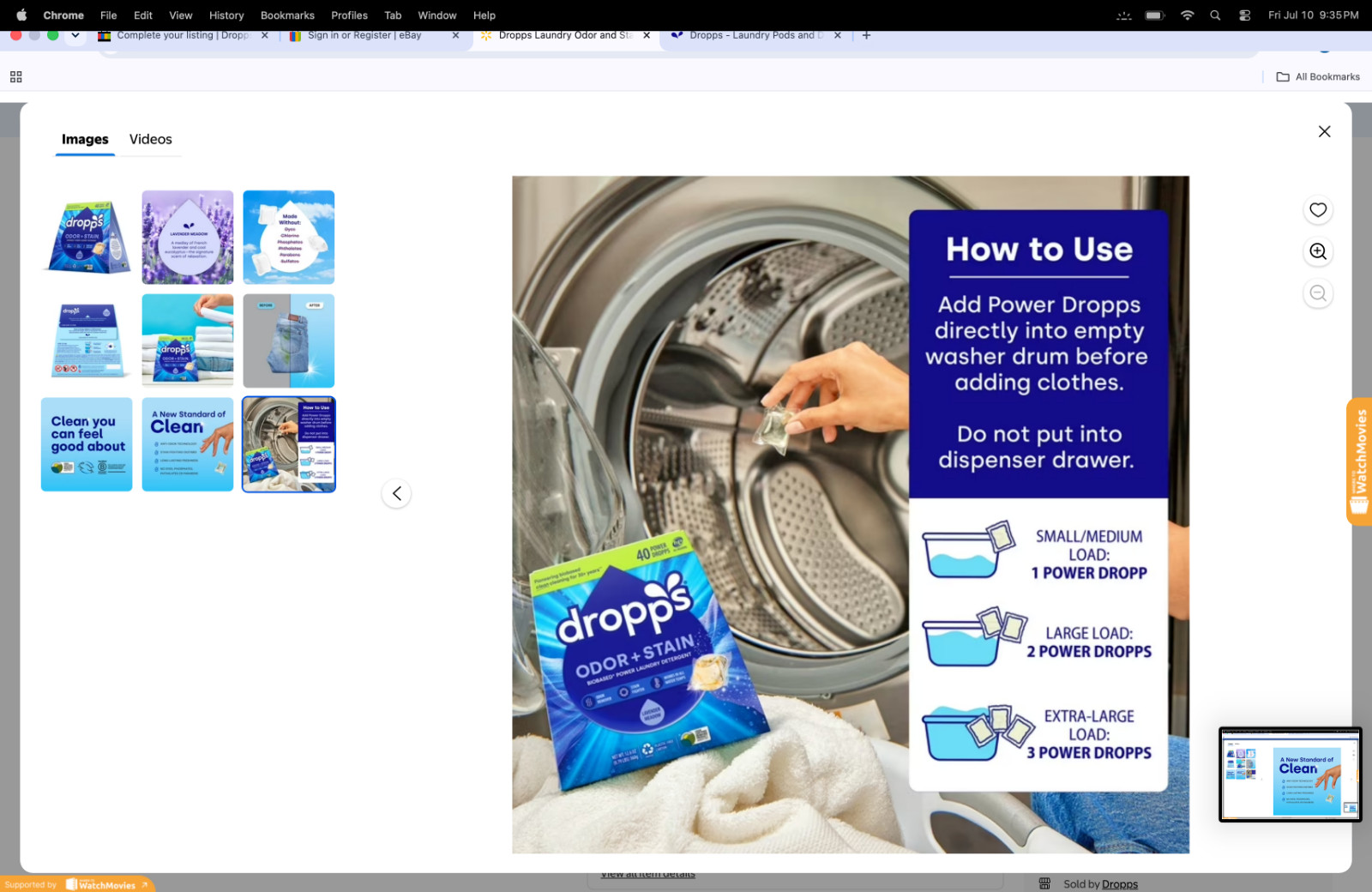Image resolution: width=1372 pixels, height=892 pixels.
Task: Expand the tab search dropdown arrow
Action: [x=75, y=35]
